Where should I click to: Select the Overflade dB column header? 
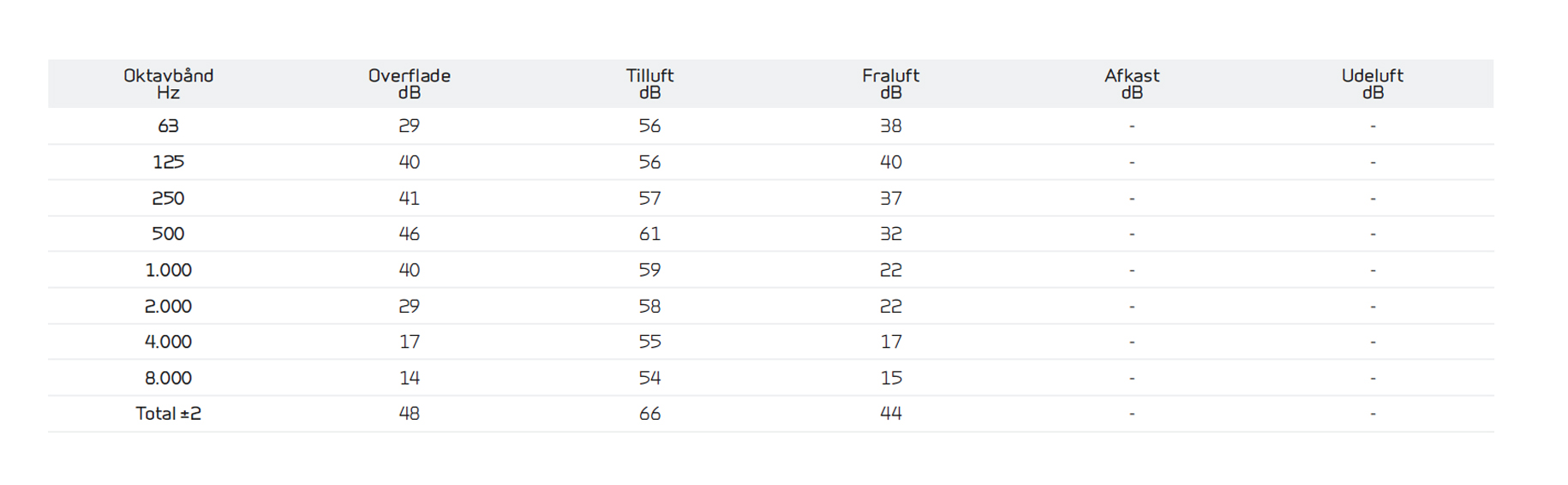pos(409,84)
